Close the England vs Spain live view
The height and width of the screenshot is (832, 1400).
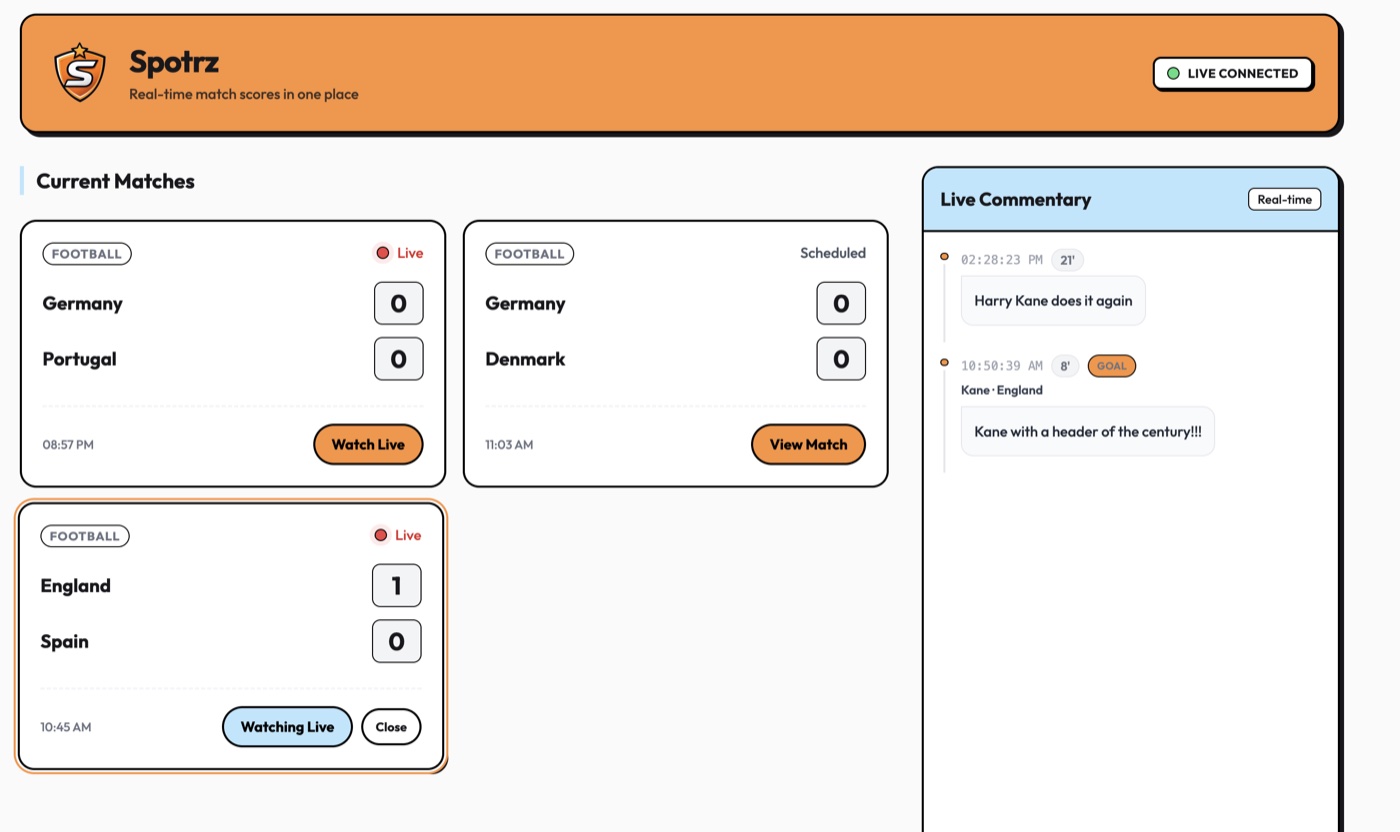point(391,727)
